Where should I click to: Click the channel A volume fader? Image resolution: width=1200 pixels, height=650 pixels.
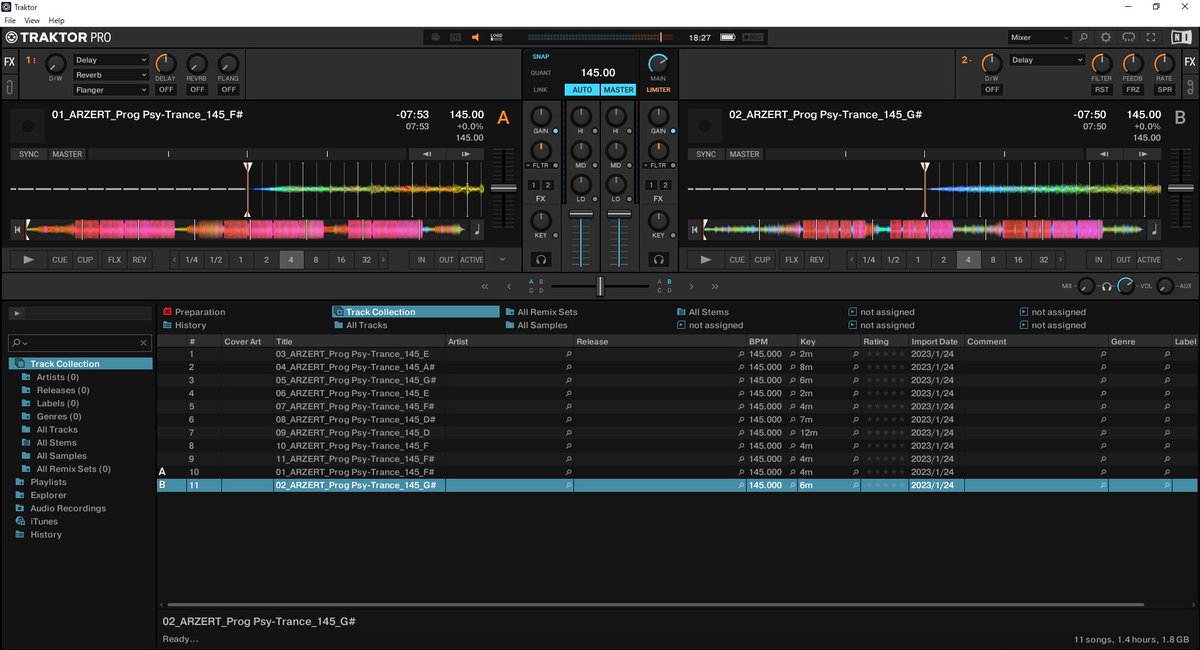tap(580, 213)
